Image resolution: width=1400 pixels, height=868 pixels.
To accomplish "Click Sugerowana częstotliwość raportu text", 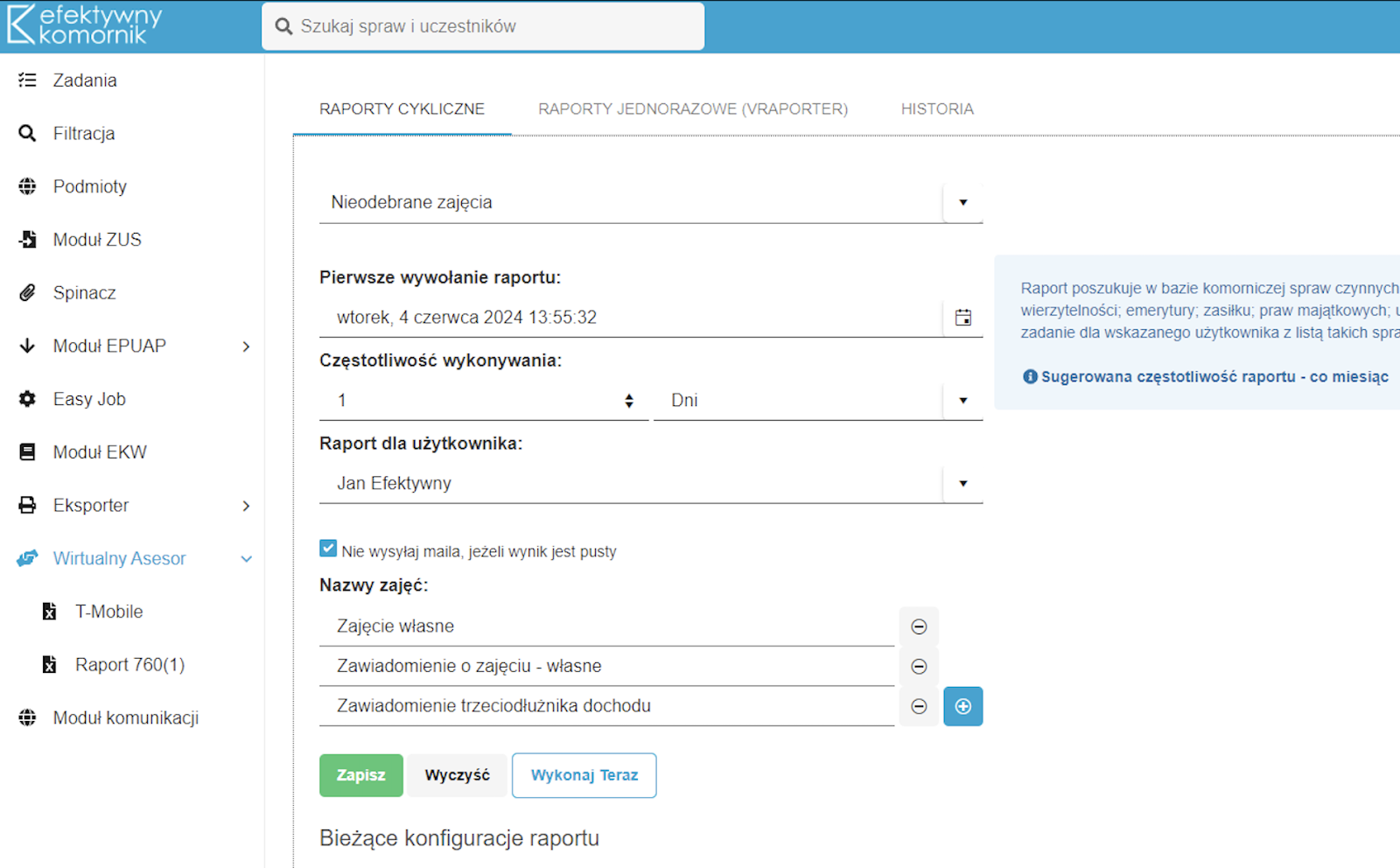I will click(x=1214, y=377).
